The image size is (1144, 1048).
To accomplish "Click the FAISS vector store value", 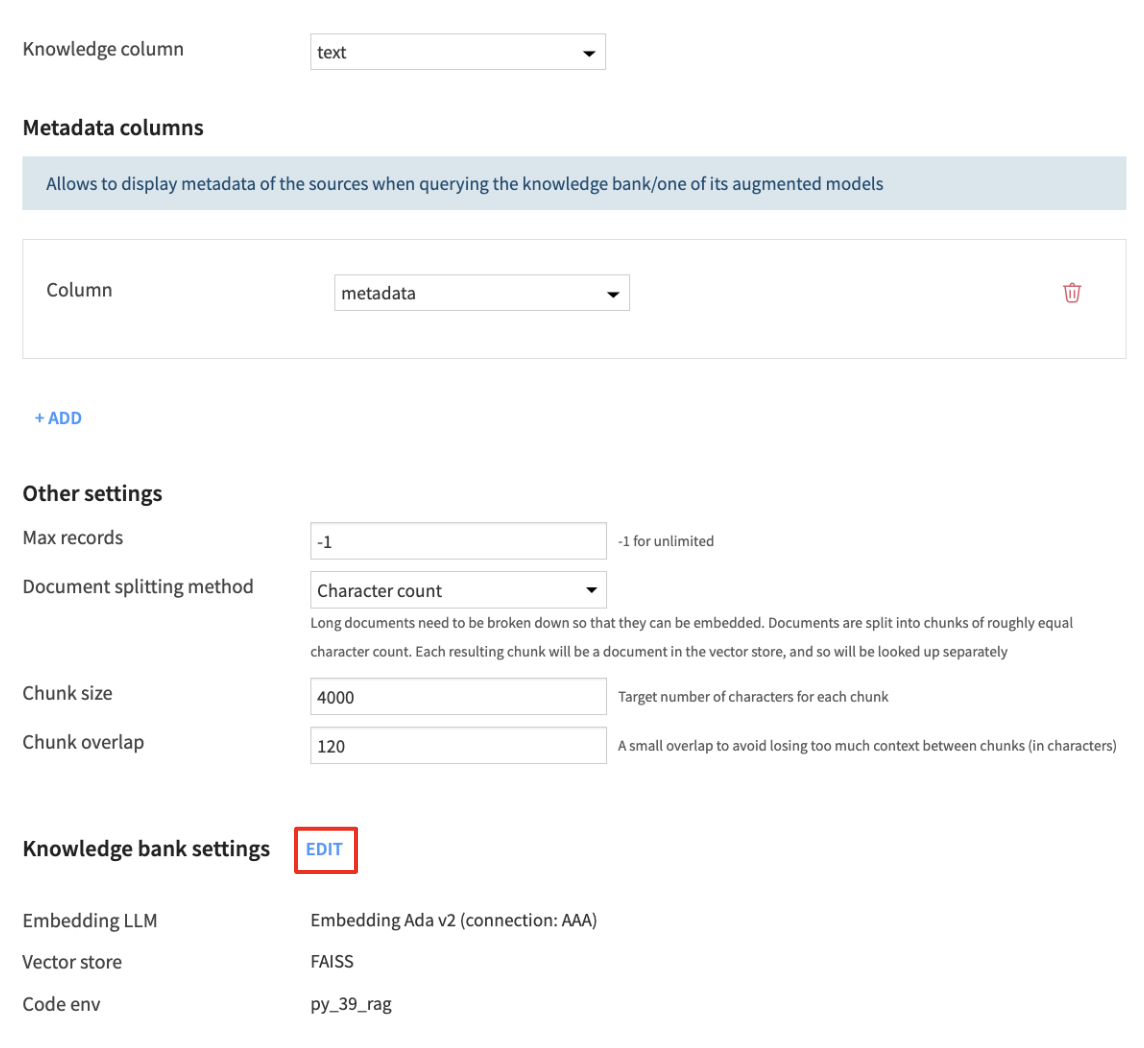I will [x=332, y=962].
